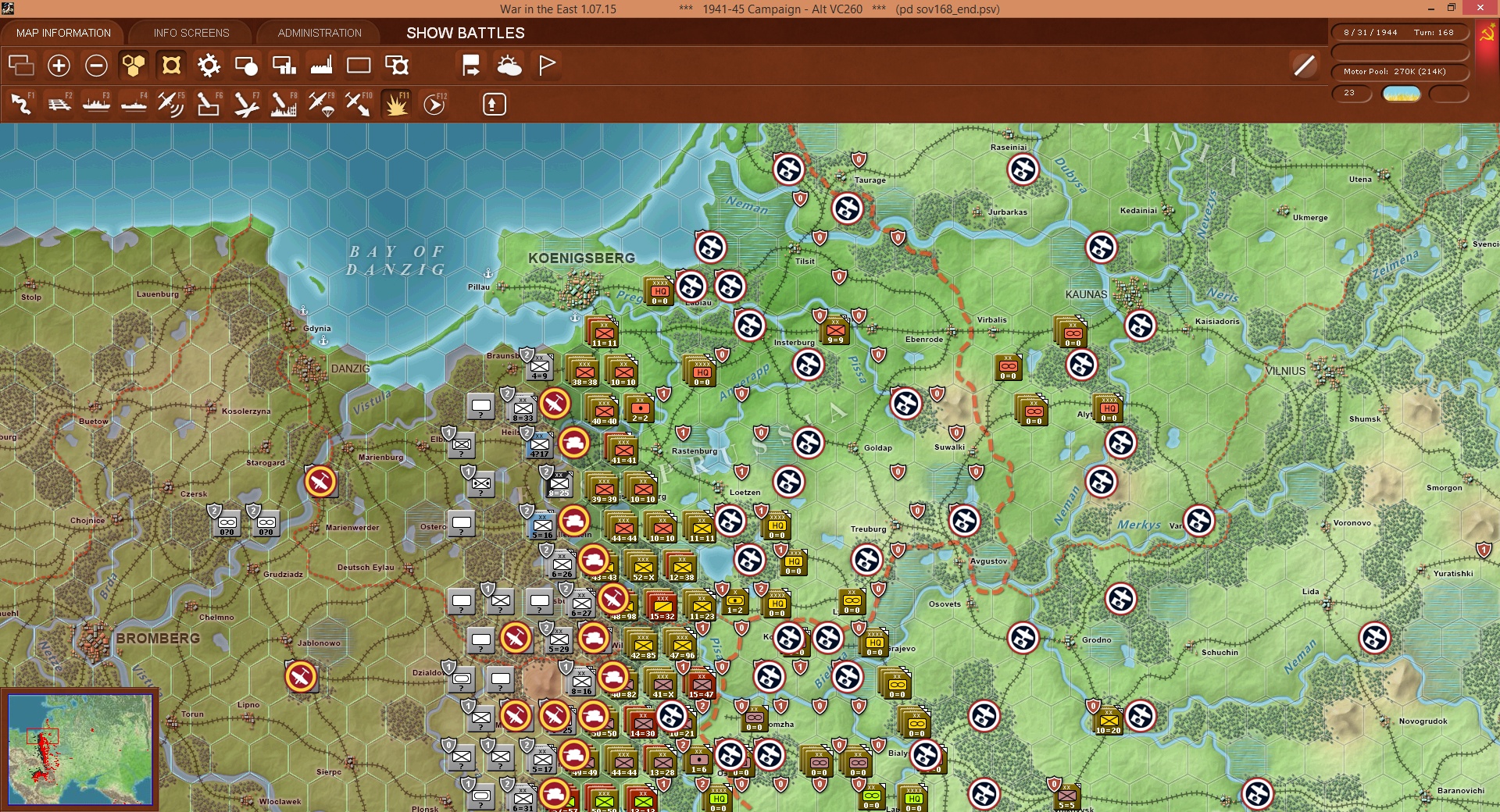Click the Zoom In plus icon
1500x812 pixels.
[59, 66]
